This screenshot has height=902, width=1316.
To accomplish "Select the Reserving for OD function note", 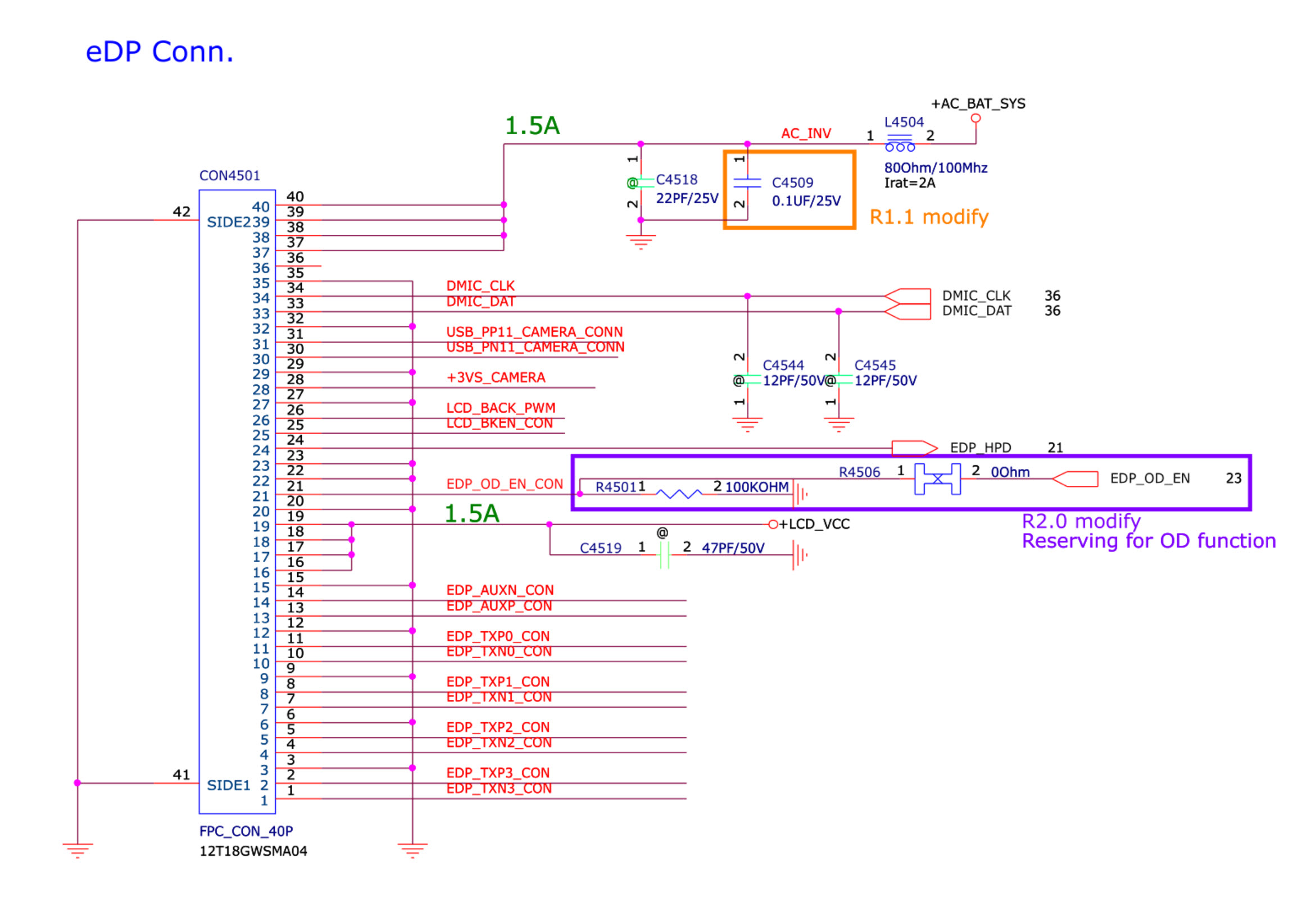I will [1149, 541].
